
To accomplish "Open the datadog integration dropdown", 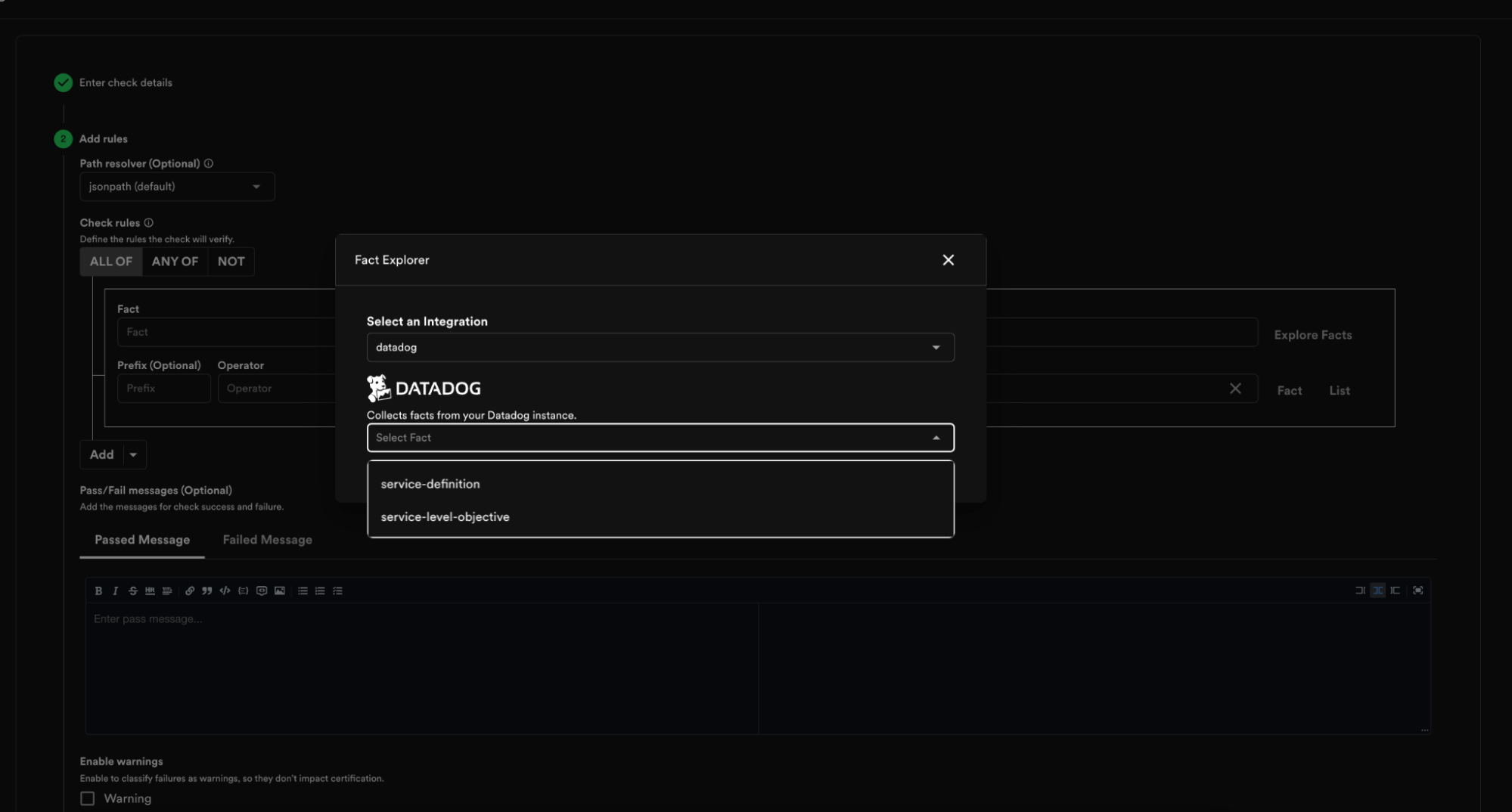I will [x=660, y=347].
